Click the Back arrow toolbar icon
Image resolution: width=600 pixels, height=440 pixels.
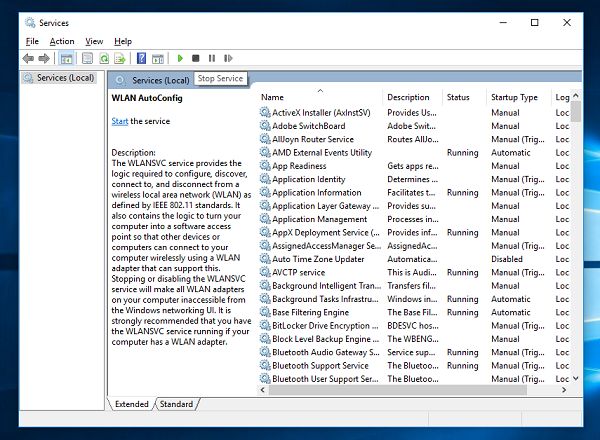coord(28,59)
